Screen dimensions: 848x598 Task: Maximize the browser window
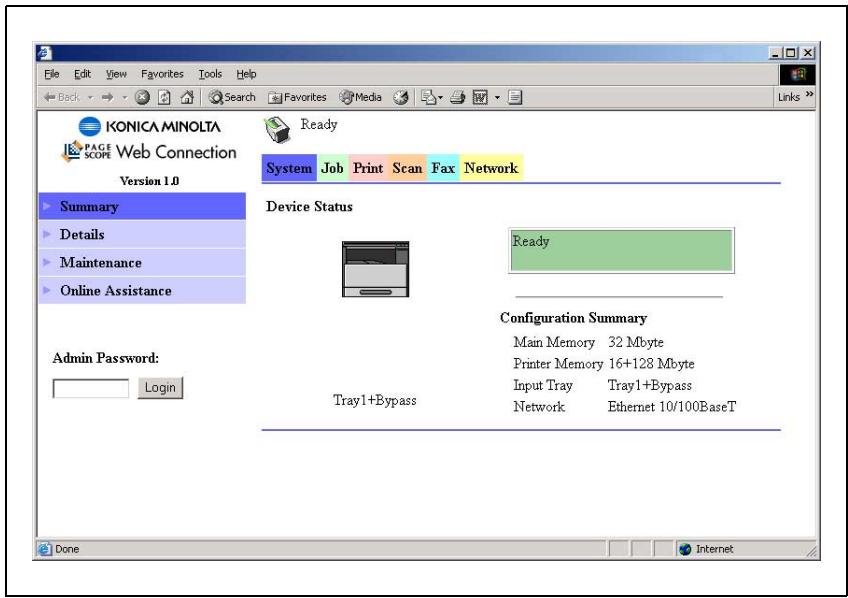790,53
